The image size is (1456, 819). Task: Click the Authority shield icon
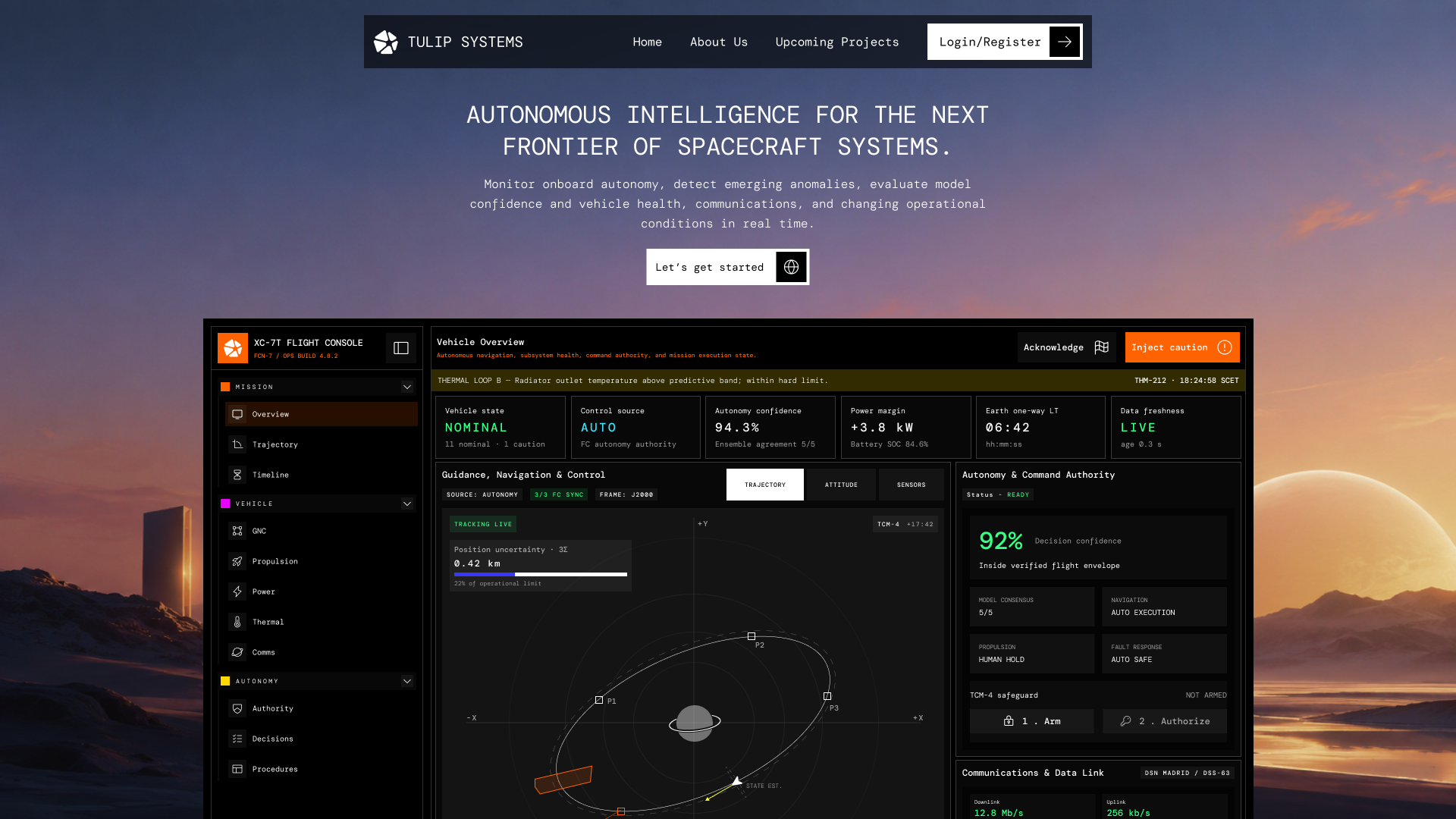pos(237,708)
